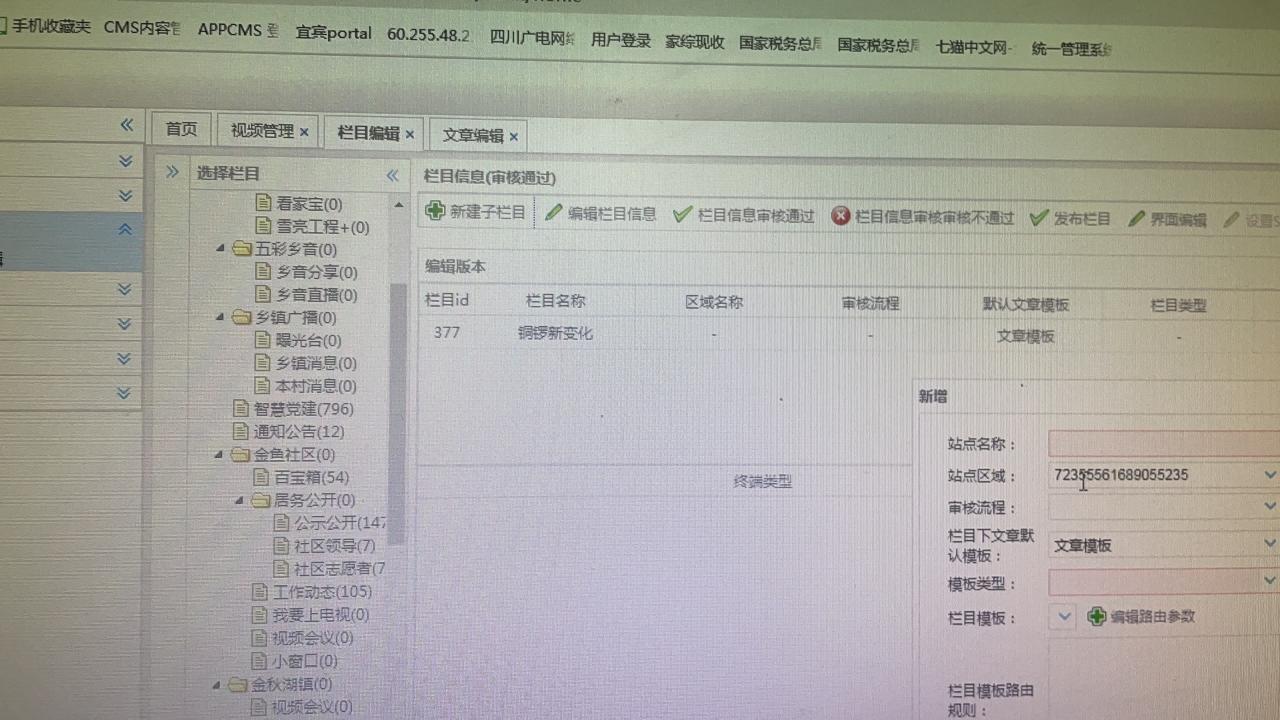Switch to the 文章编辑 tab

(x=473, y=136)
